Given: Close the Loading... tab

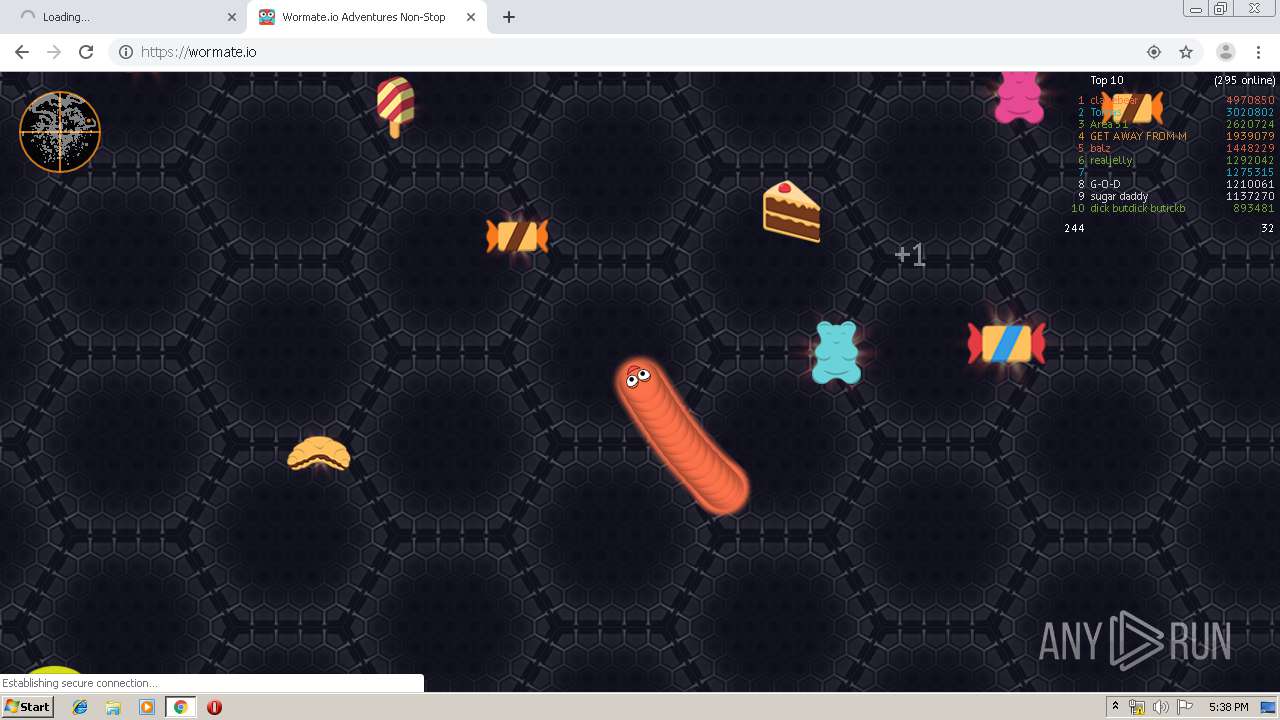Looking at the screenshot, I should (232, 17).
